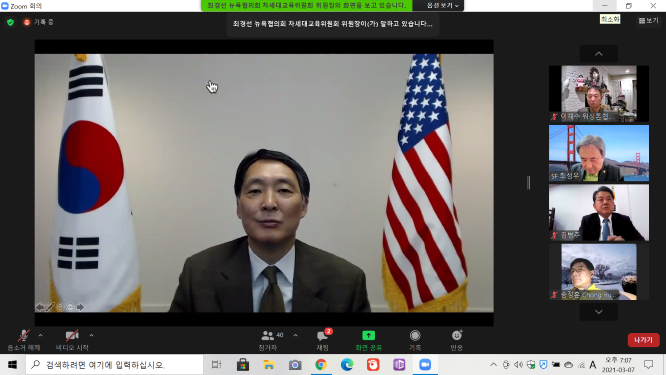The width and height of the screenshot is (666, 375).
Task: Open the view layout menu top right
Action: 648,20
